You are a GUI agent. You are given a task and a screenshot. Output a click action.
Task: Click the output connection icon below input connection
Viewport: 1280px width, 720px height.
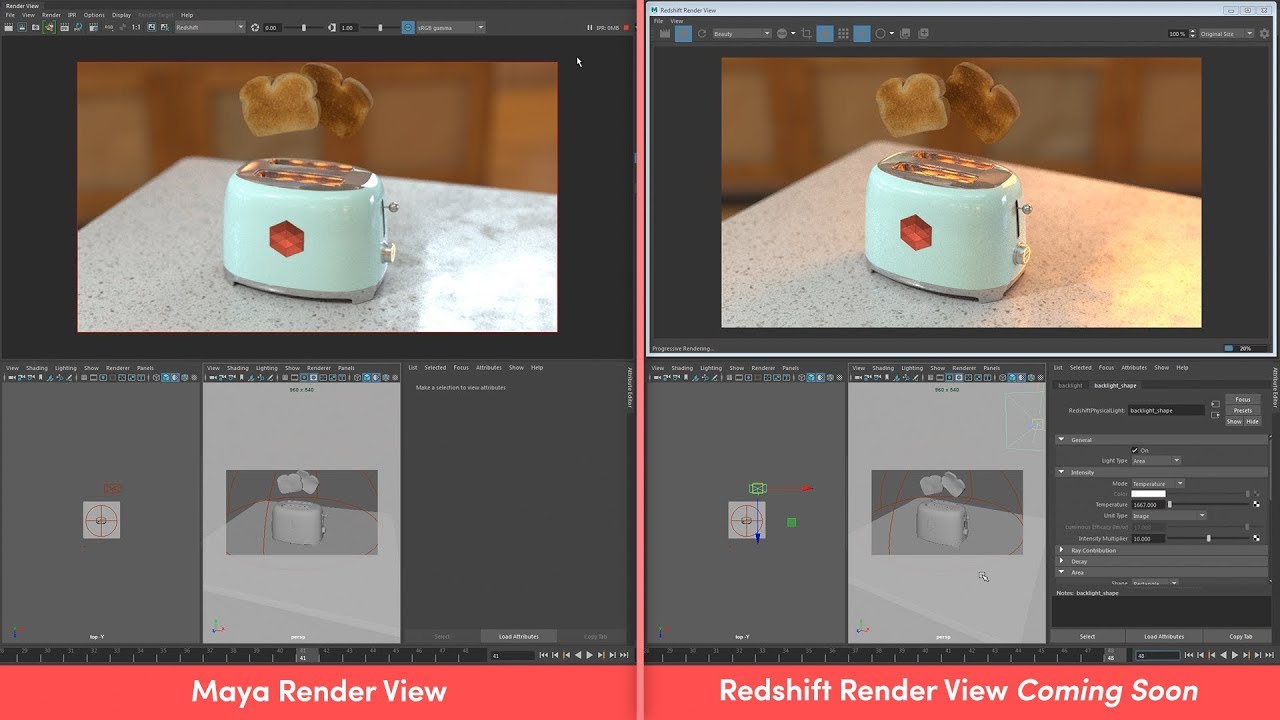[1215, 415]
